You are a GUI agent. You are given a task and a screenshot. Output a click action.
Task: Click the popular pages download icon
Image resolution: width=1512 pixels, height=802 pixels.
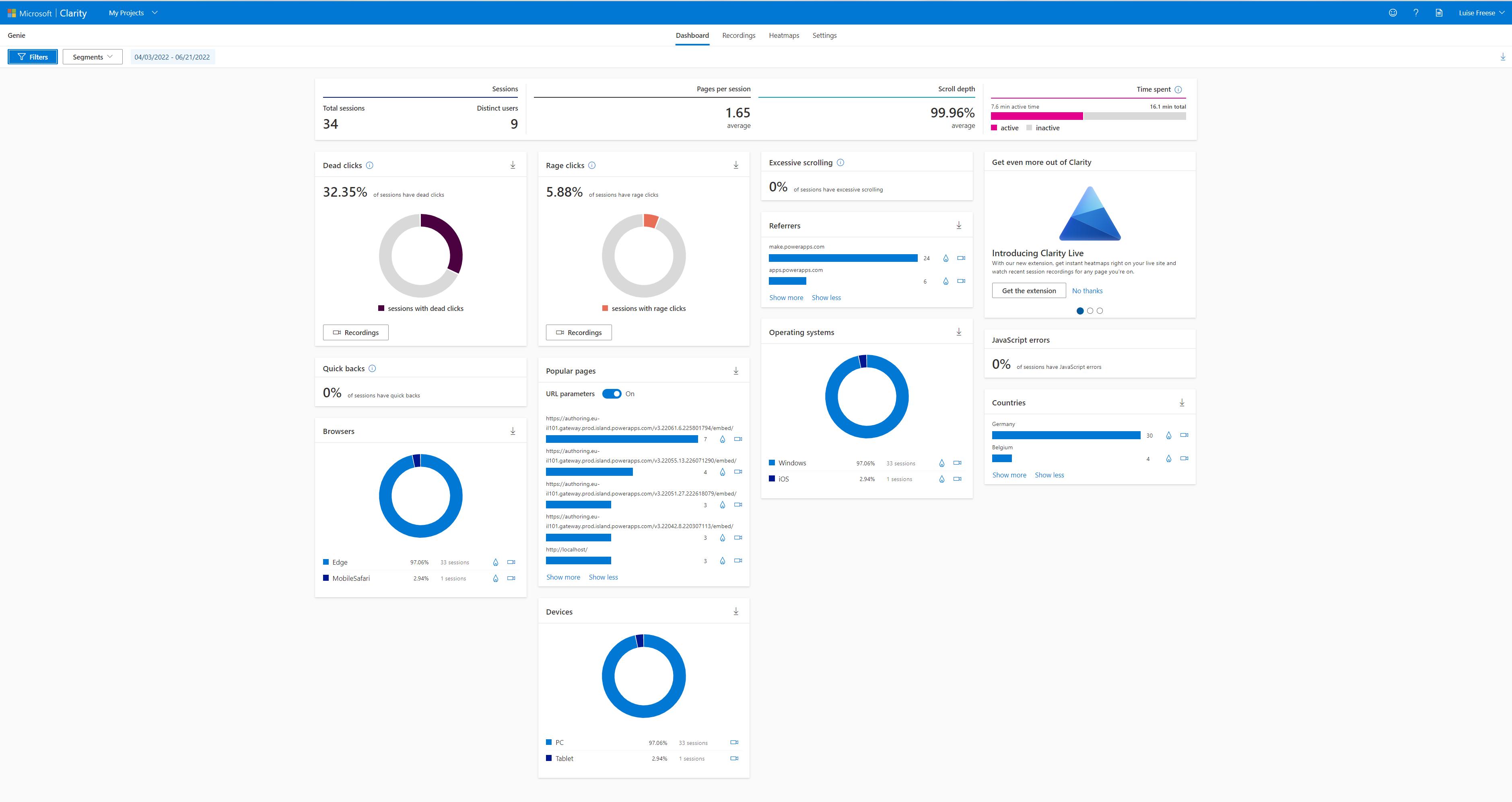(736, 370)
